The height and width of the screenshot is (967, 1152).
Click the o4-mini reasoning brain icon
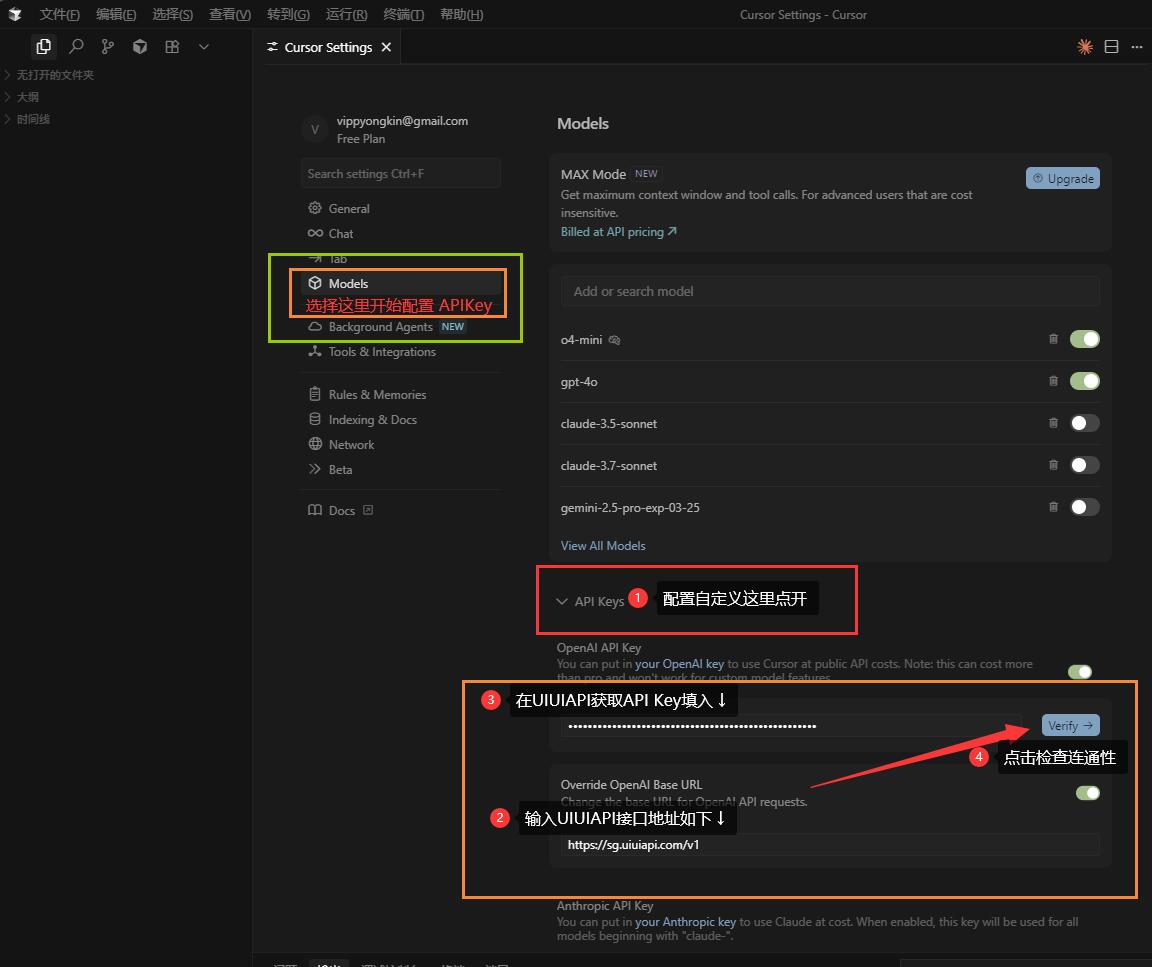click(614, 340)
